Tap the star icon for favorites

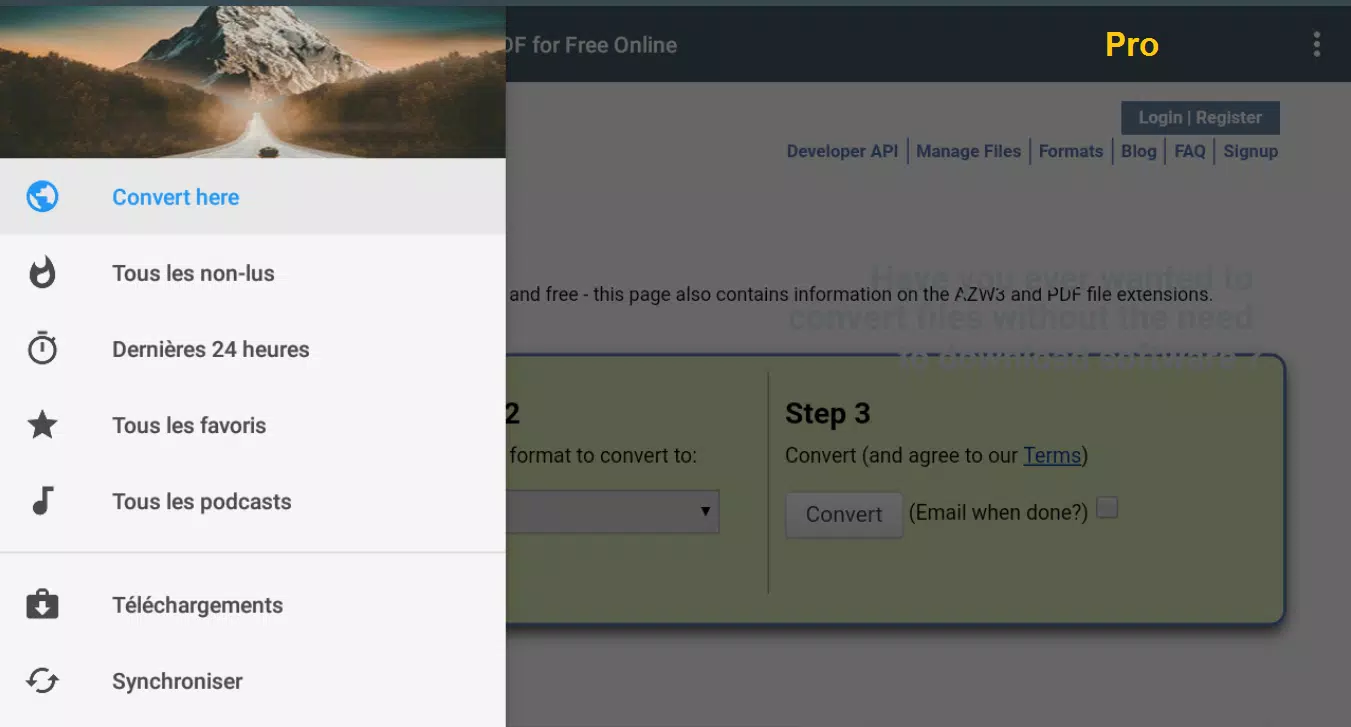pyautogui.click(x=42, y=425)
